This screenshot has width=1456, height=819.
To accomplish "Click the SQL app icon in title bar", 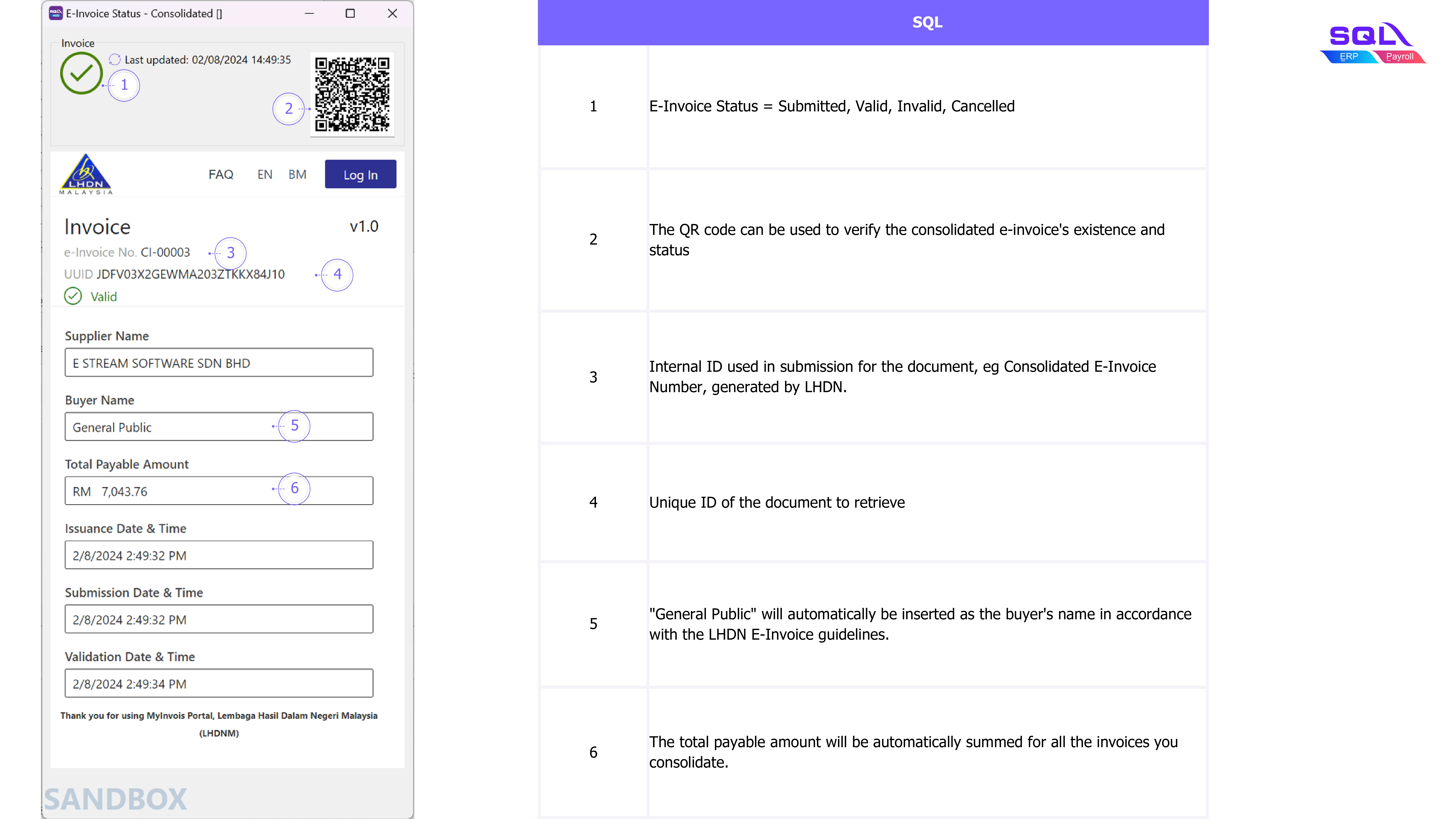I will coord(55,13).
